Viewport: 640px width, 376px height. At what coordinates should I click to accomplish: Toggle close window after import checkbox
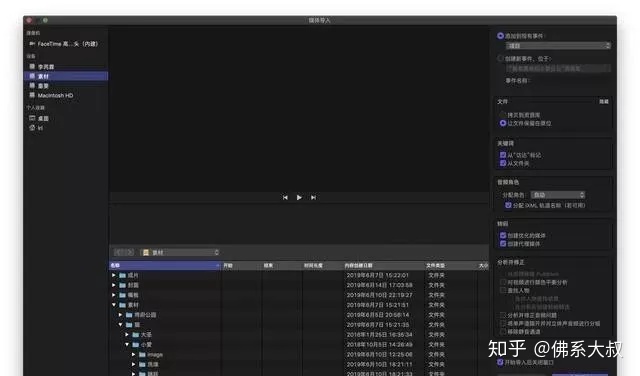point(500,362)
